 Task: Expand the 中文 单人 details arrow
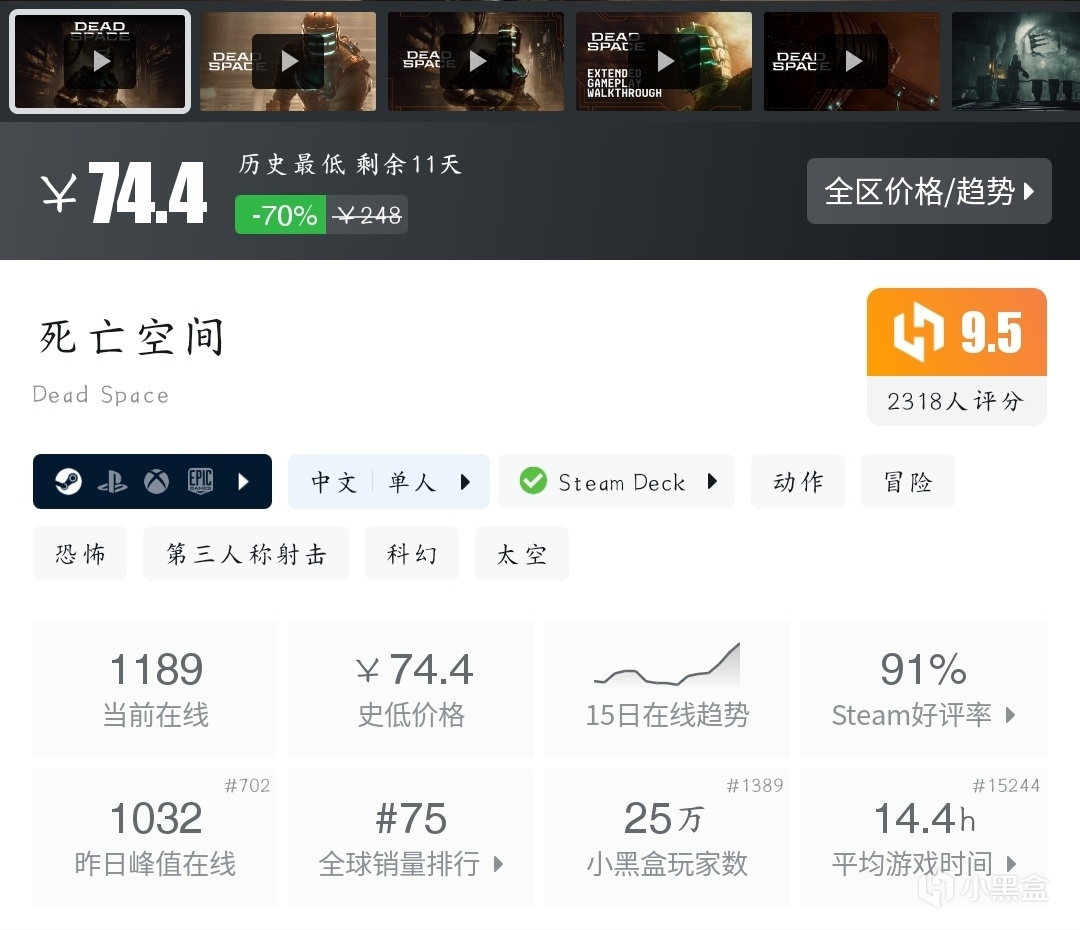(466, 482)
